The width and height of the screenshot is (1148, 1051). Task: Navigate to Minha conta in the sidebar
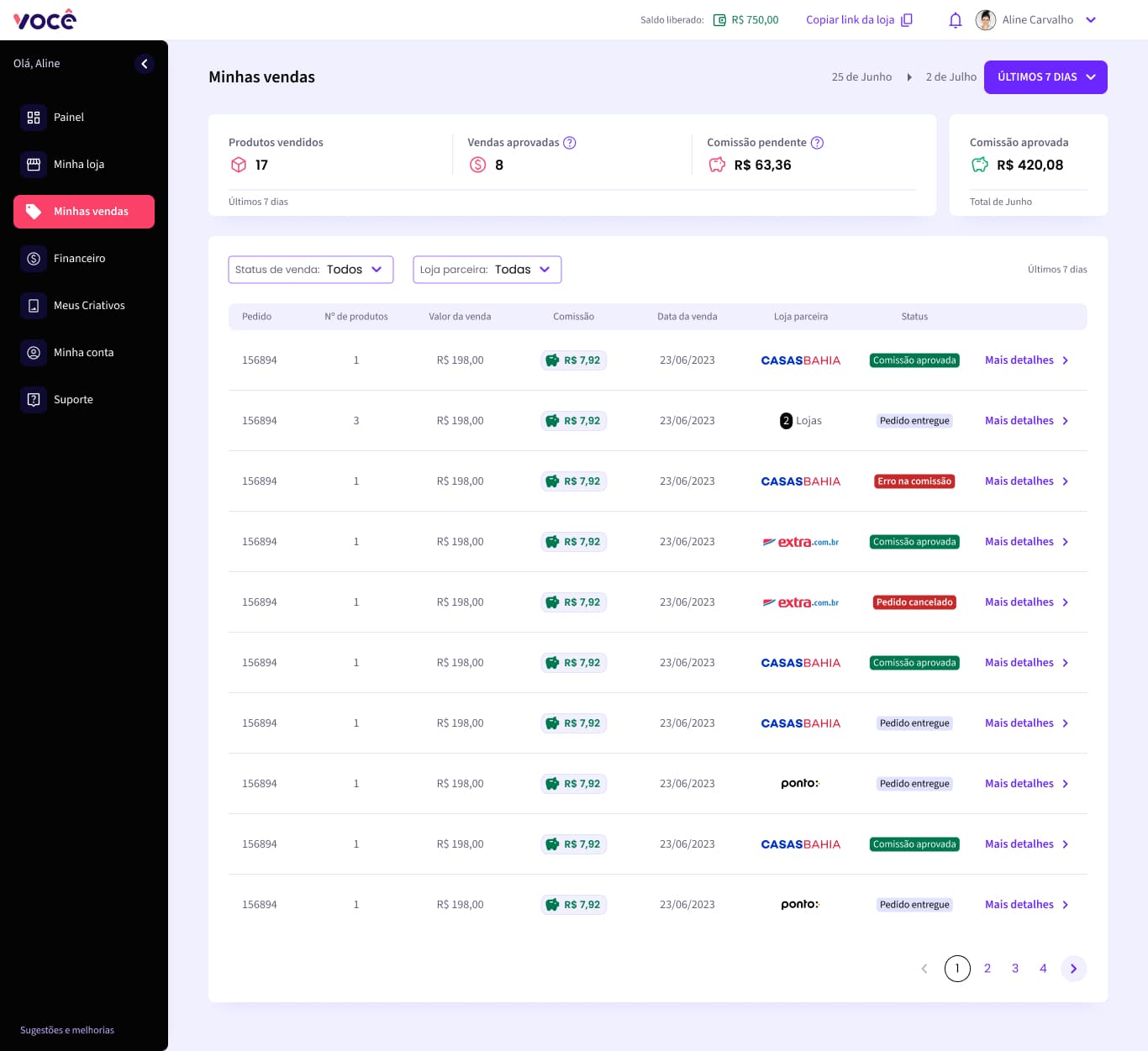click(x=83, y=353)
